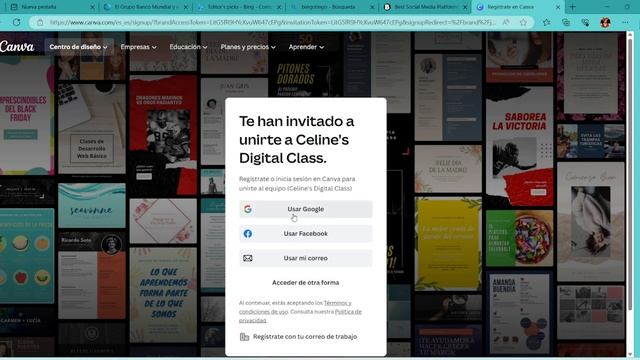The width and height of the screenshot is (640, 360).
Task: Open the Ricardo Soto résumé template
Action: pyautogui.click(x=92, y=276)
